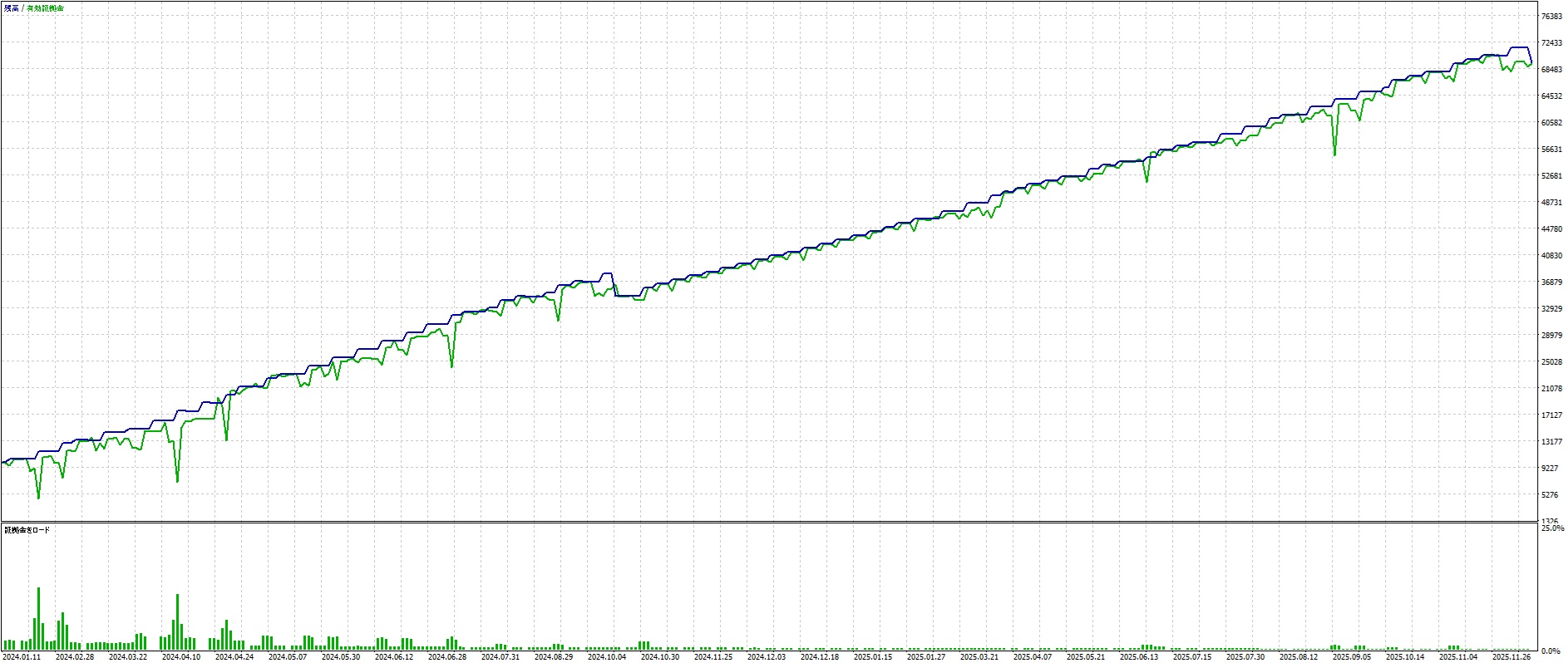
Task: Click the 証拠金をロード panel label
Action: pyautogui.click(x=27, y=529)
